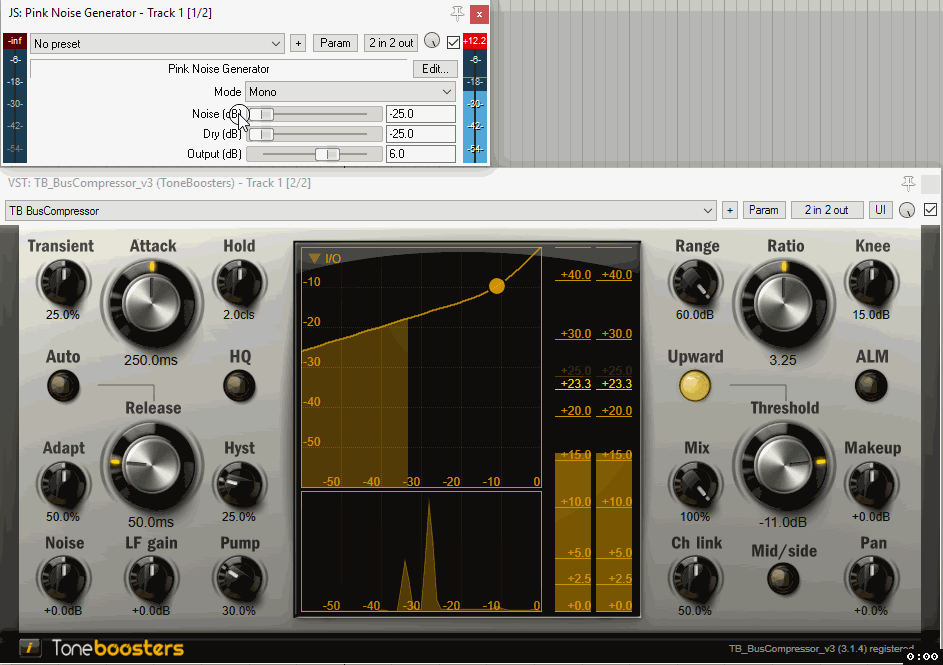Click the Noise (dB) slider
Screen dimensions: 943x665
314,114
